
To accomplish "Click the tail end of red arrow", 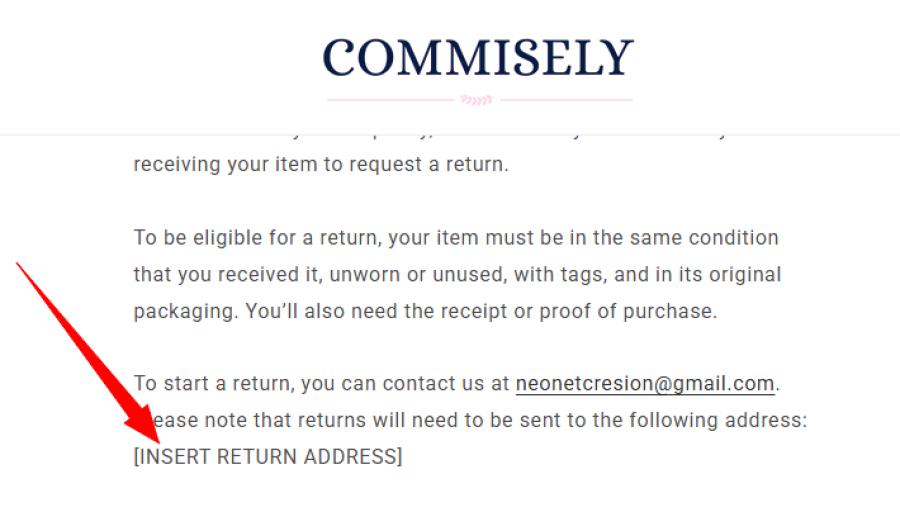I will [x=20, y=266].
